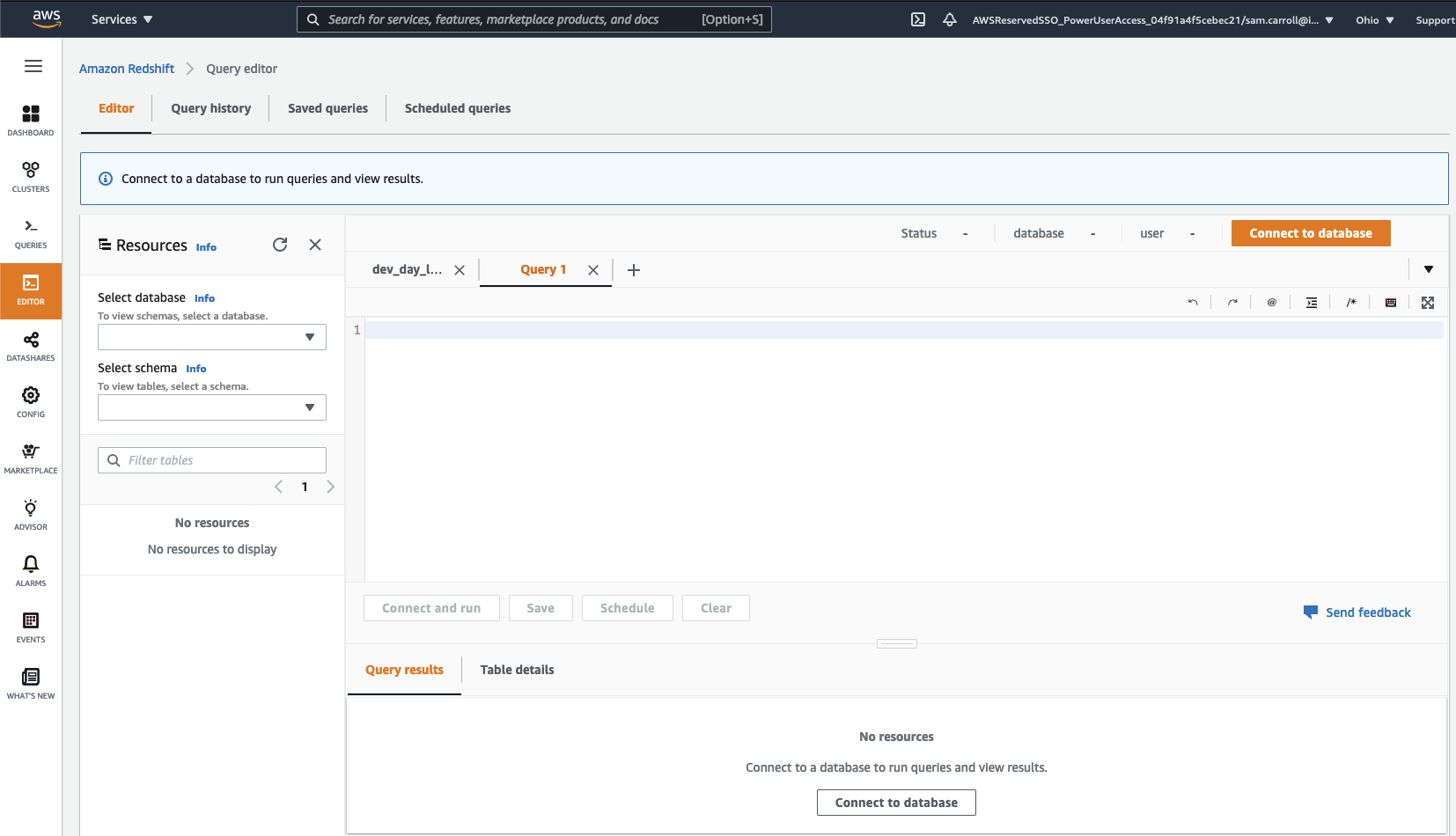1456x836 pixels.
Task: Open the Queries sidebar icon
Action: (31, 233)
